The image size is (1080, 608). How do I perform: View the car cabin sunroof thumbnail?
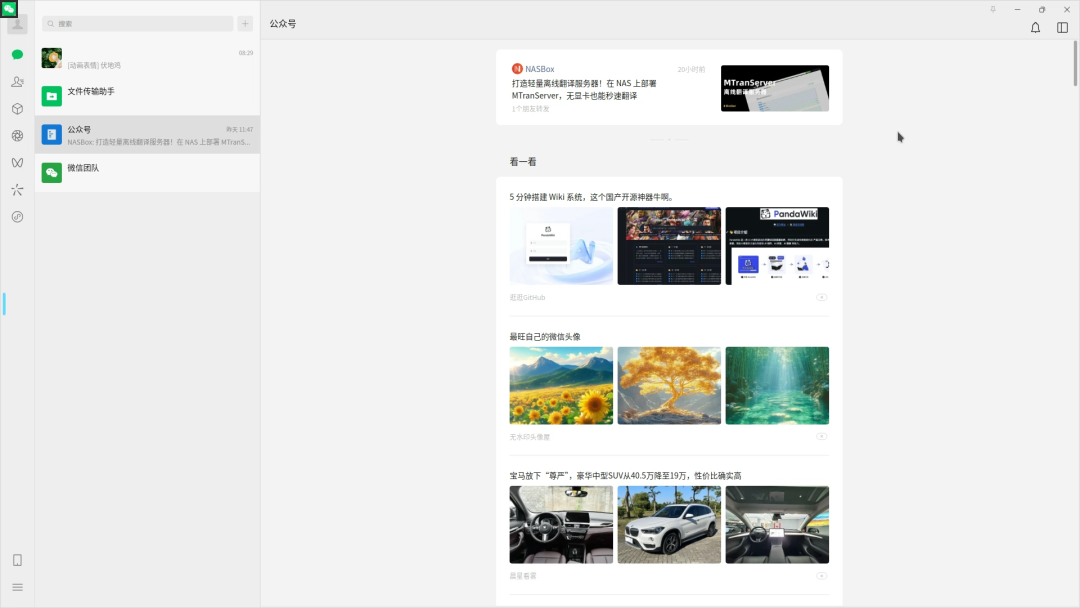click(777, 525)
